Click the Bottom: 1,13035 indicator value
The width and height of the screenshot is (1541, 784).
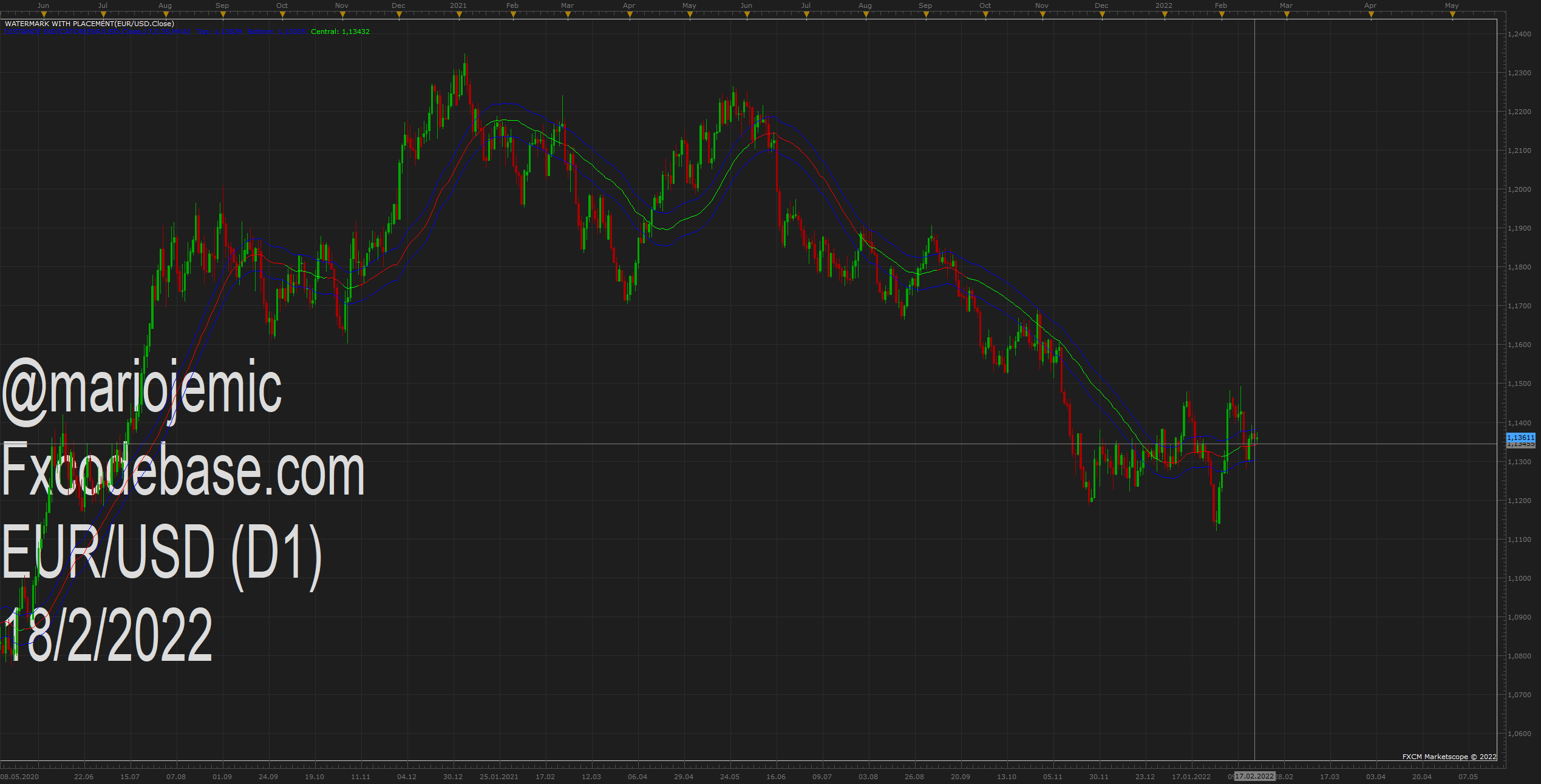point(276,32)
